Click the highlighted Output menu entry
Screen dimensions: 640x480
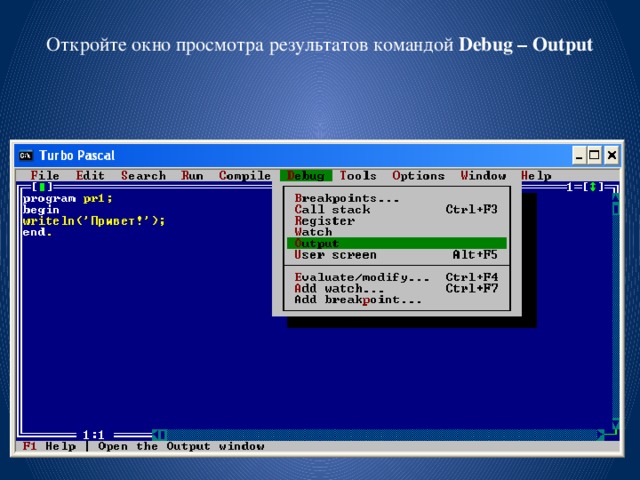coord(396,244)
